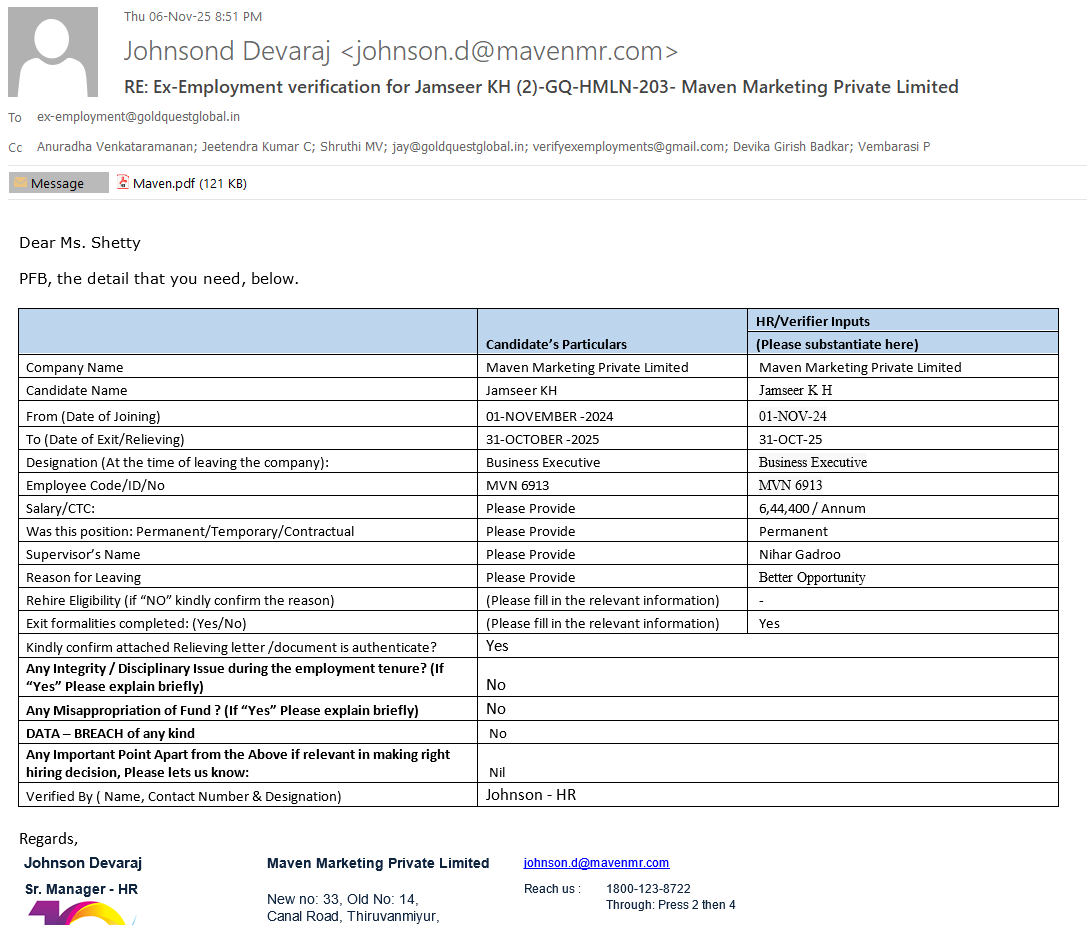Image resolution: width=1087 pixels, height=932 pixels.
Task: Click Cc recipient Vembarasi P
Action: pos(894,146)
